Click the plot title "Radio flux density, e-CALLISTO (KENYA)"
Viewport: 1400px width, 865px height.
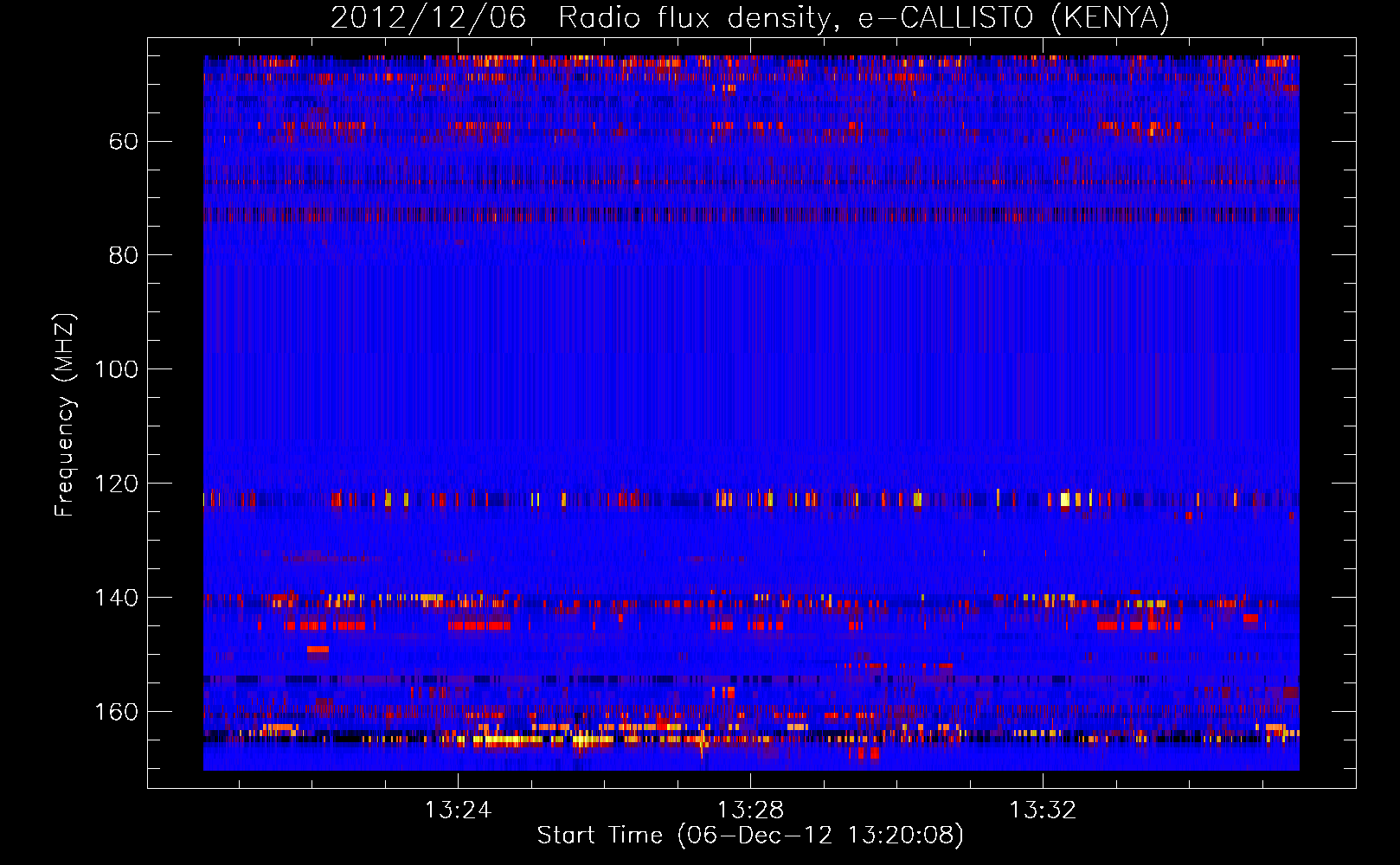click(x=864, y=17)
